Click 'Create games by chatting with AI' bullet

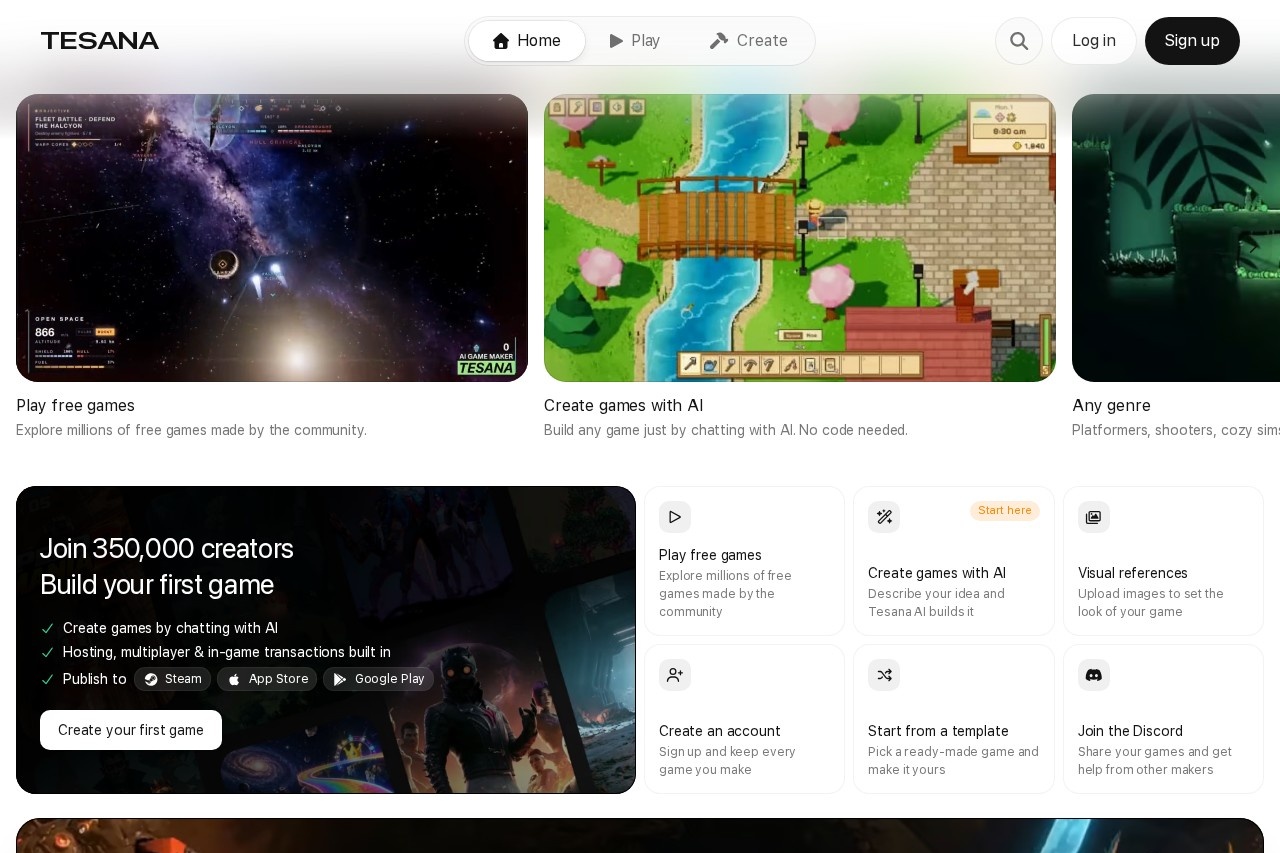(170, 628)
